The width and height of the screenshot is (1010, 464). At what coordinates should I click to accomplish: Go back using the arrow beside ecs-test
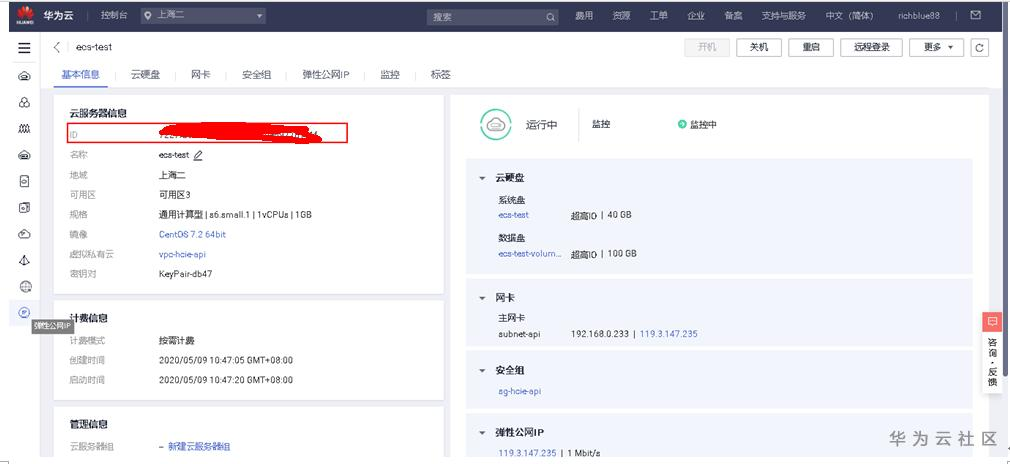tap(57, 47)
